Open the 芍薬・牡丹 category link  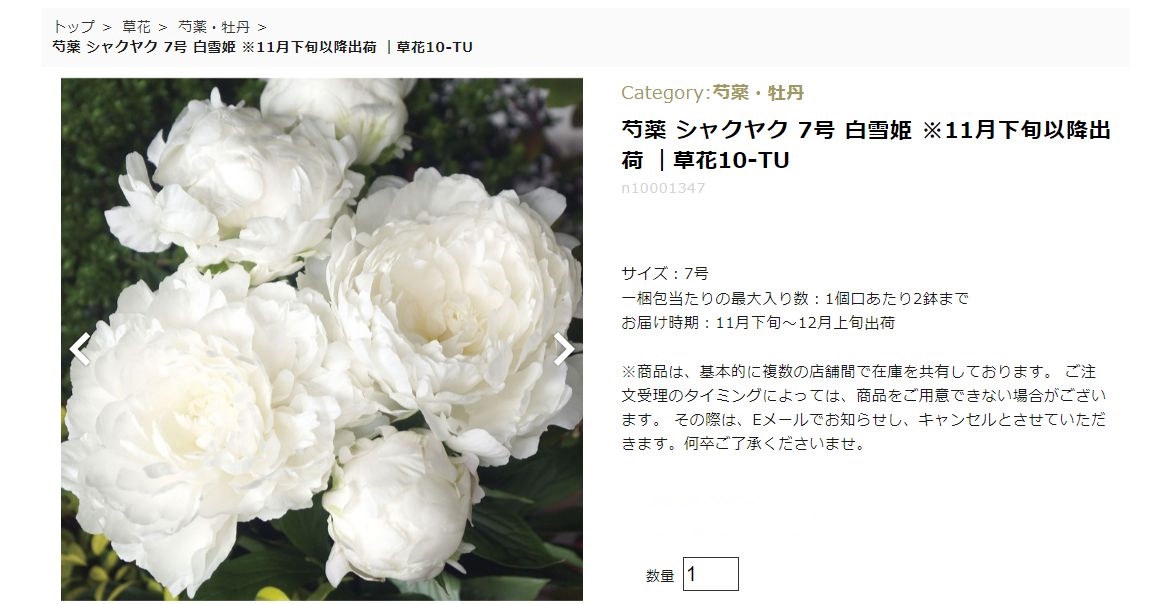coord(757,93)
